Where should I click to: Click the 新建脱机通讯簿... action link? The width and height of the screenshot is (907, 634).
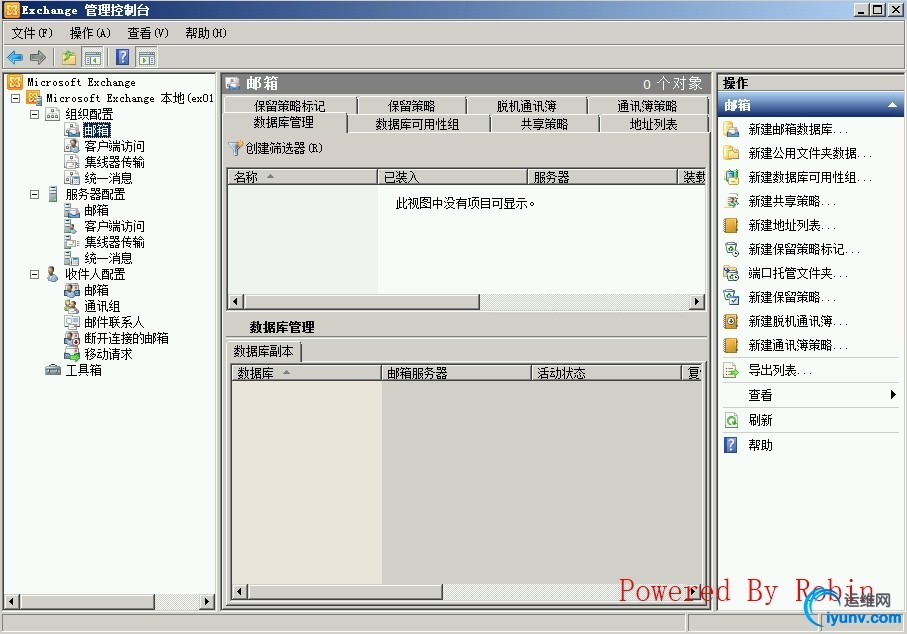point(798,321)
